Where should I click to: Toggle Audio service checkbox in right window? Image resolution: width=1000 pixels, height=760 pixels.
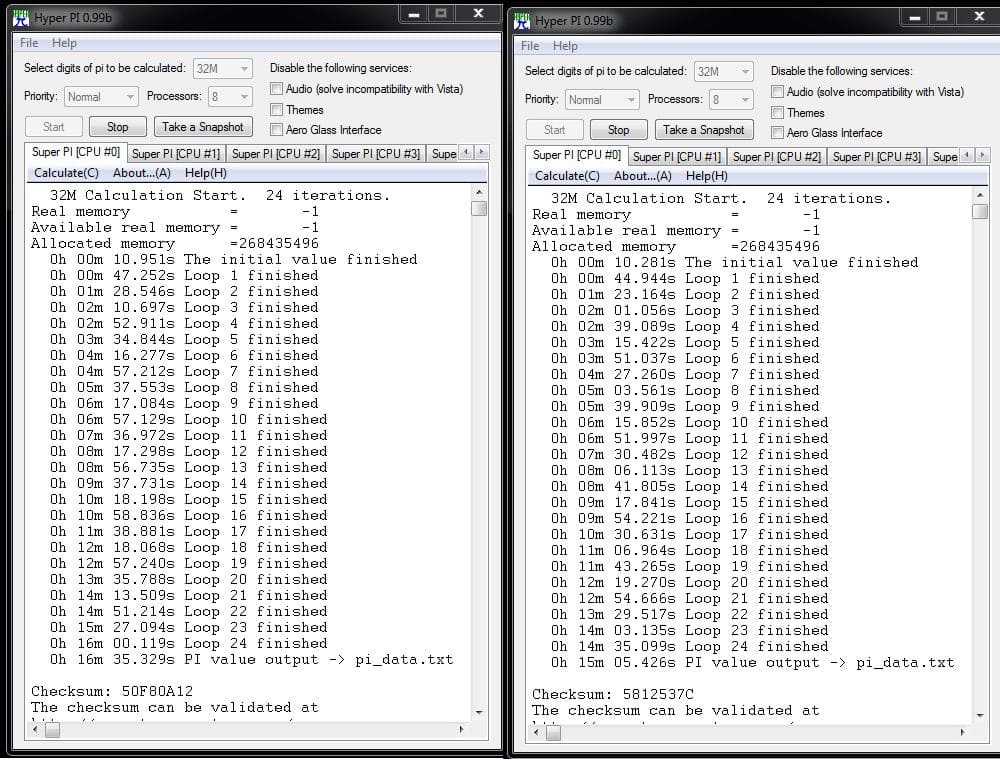(777, 92)
